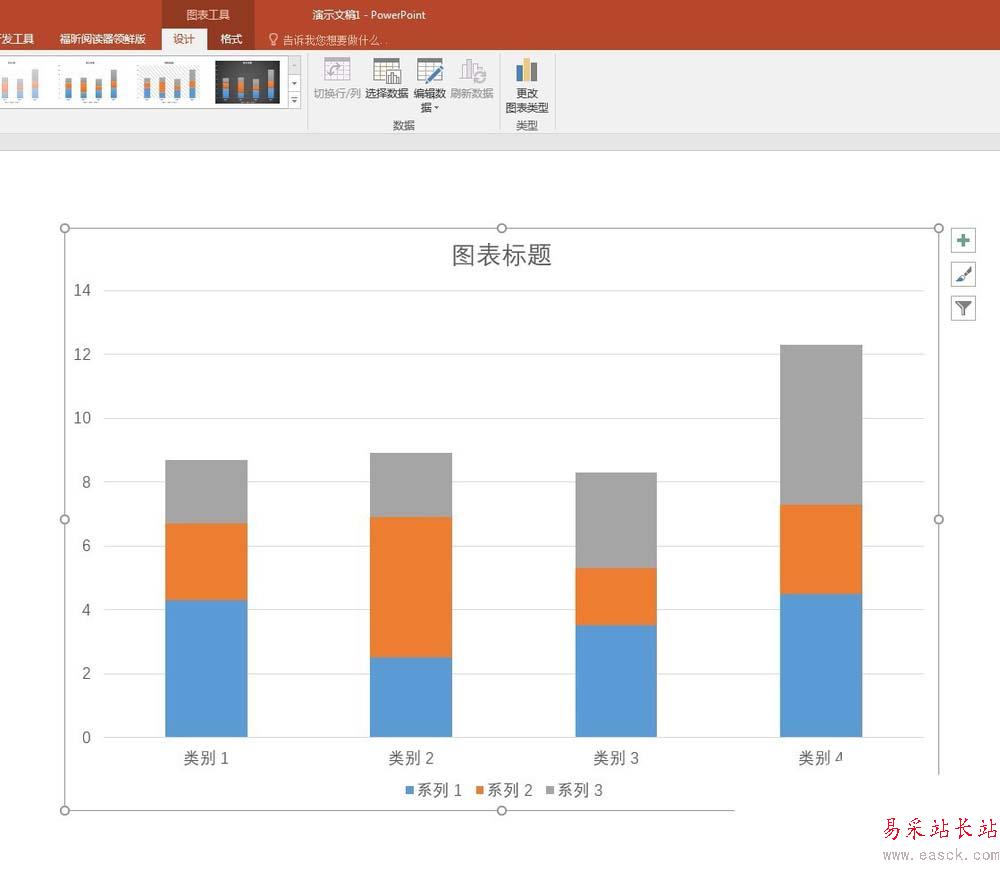Viewport: 1000px width, 870px height.
Task: Click the lightbulb Tell Me icon
Action: tap(273, 40)
